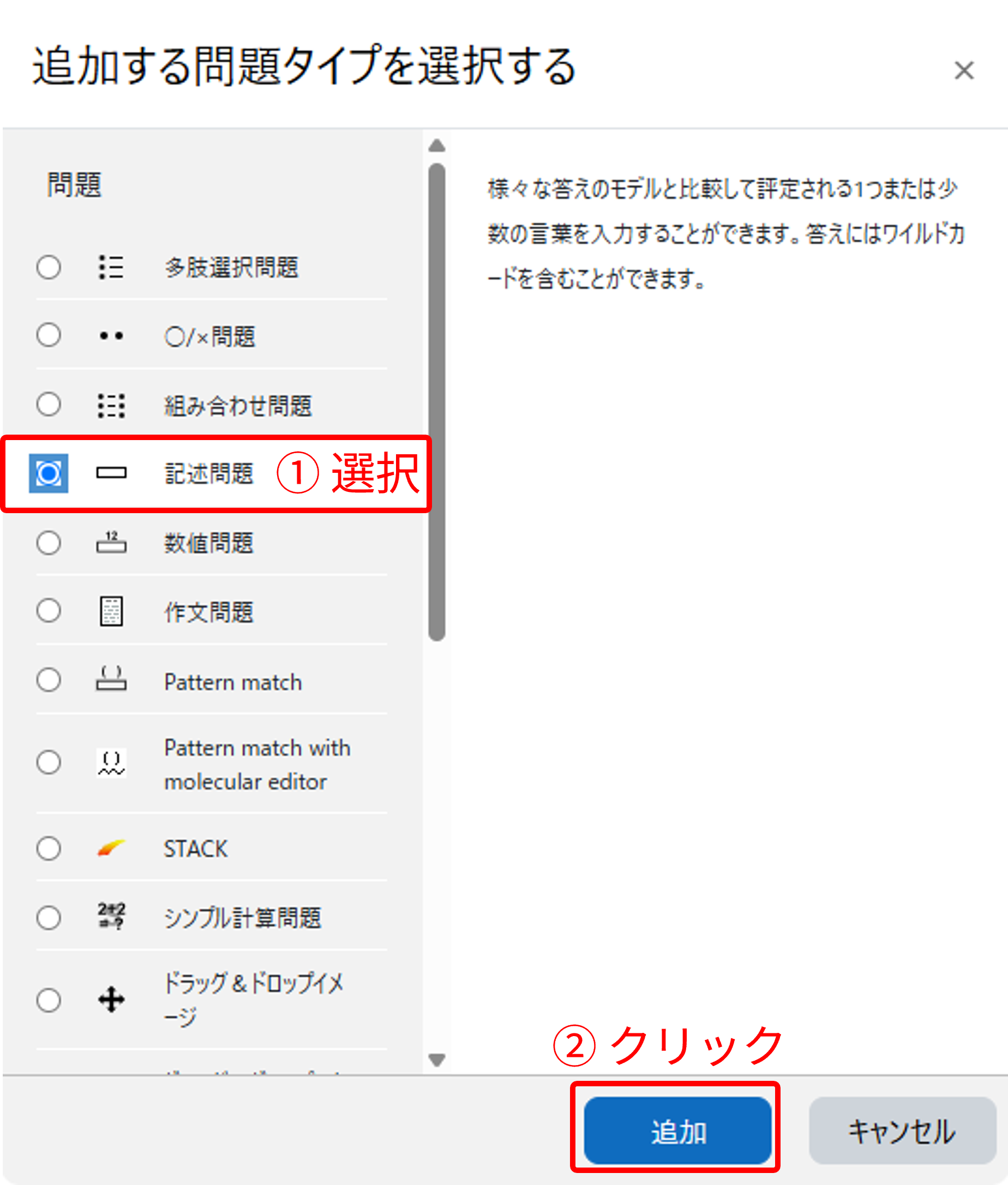Click the ドラッグ＆ドロップイメージ move-arrows icon
The image size is (1008, 1185).
click(111, 1000)
